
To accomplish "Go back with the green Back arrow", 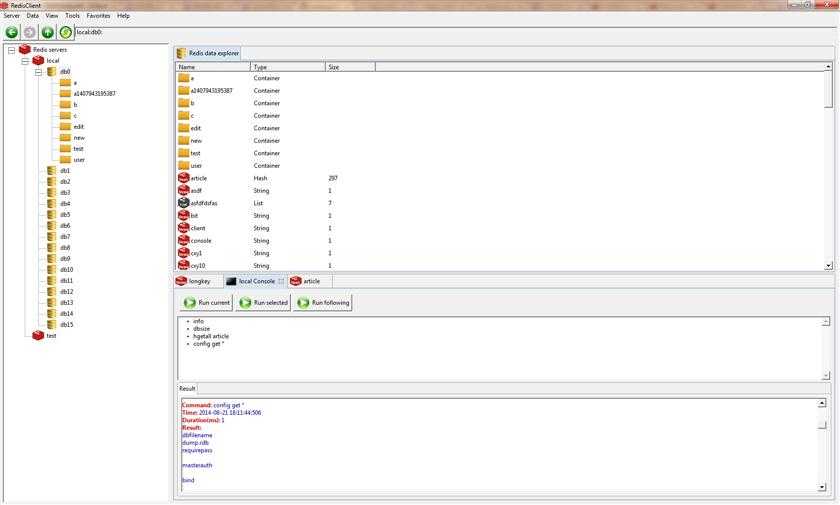I will click(x=12, y=32).
